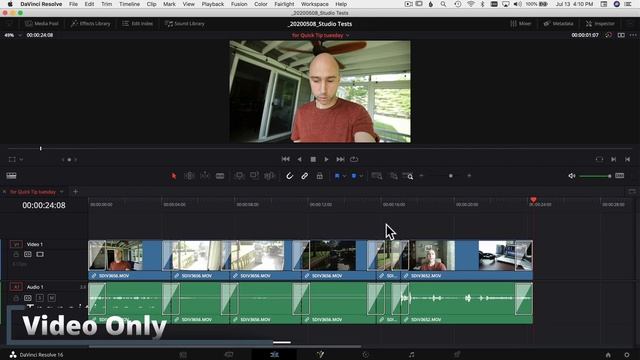
Task: Toggle Video 1 auto track selector
Action: pos(28,254)
